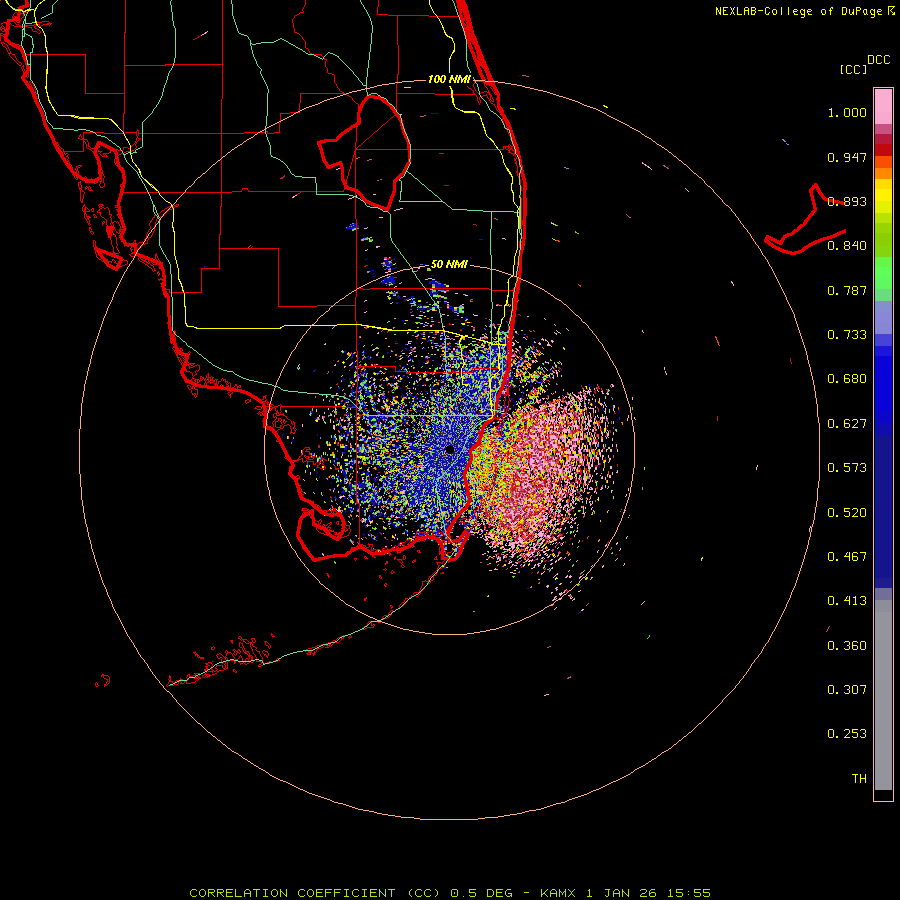Select the 0.253 scale value
Image resolution: width=900 pixels, height=900 pixels.
[x=847, y=734]
